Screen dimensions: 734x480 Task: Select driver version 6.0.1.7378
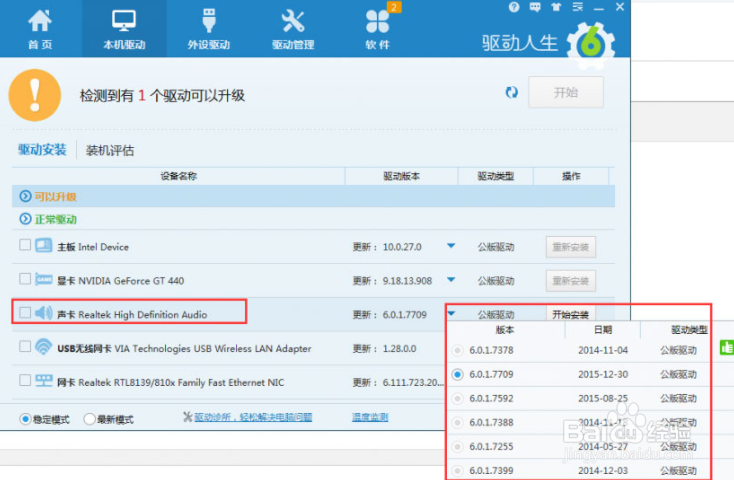(458, 350)
